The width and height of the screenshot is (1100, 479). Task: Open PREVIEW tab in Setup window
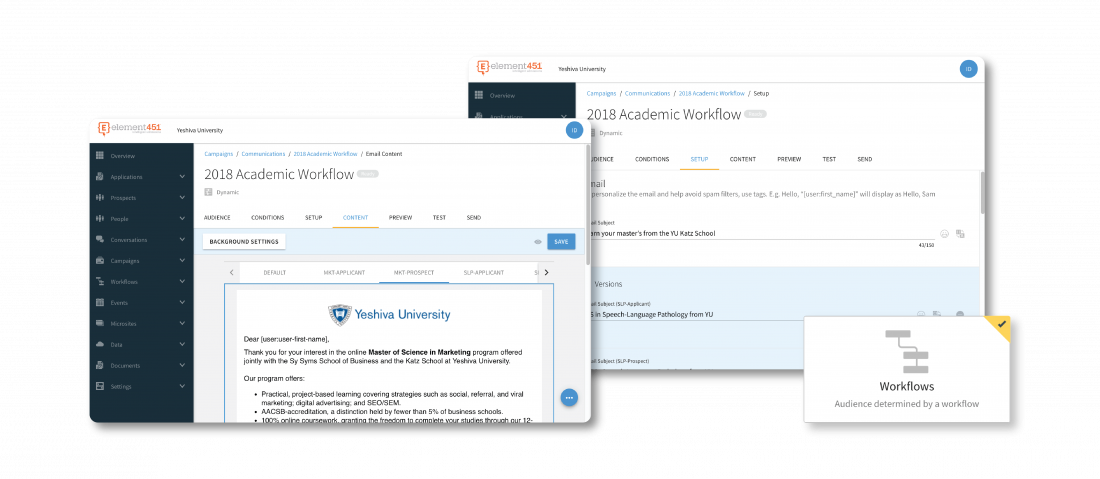pos(789,159)
